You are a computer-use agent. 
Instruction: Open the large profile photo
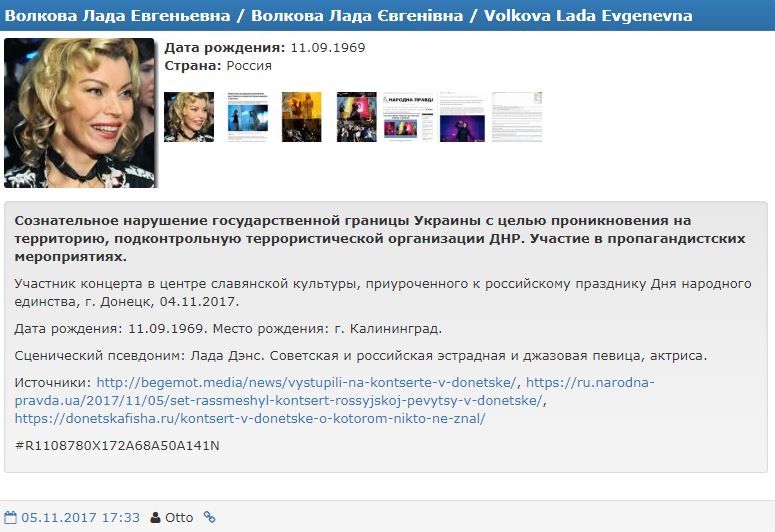(80, 113)
